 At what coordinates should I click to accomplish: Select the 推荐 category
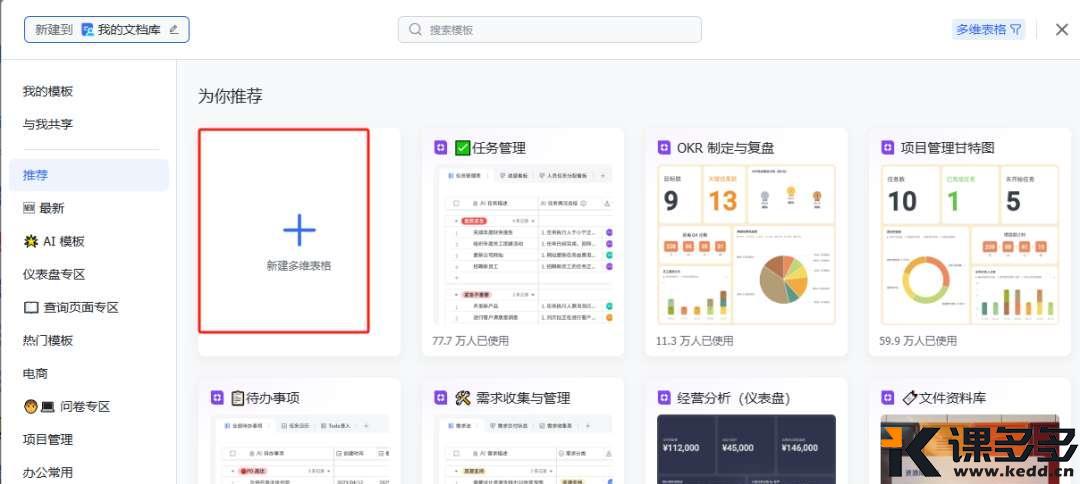(x=89, y=175)
